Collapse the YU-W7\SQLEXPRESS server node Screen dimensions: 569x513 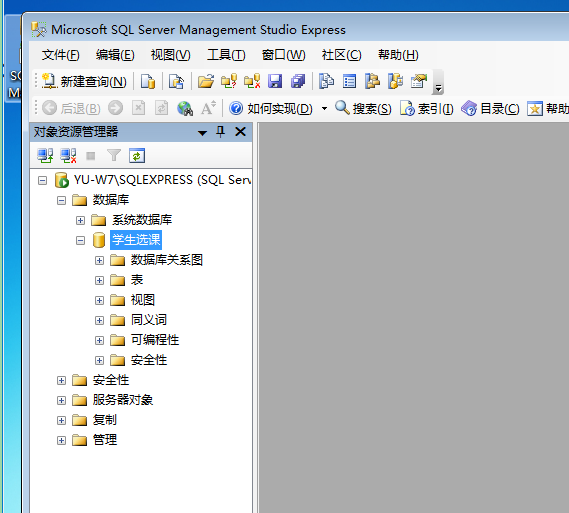tap(42, 180)
